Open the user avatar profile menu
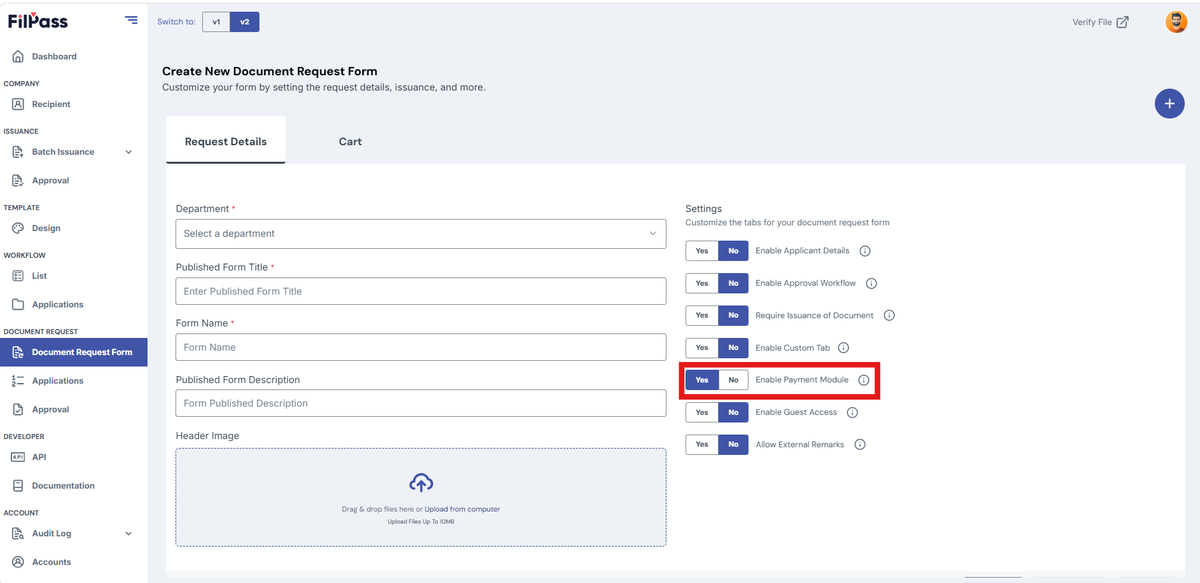1200x583 pixels. point(1176,22)
